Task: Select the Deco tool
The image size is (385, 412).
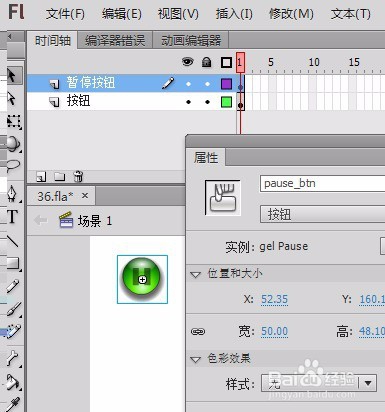Action: [x=13, y=331]
